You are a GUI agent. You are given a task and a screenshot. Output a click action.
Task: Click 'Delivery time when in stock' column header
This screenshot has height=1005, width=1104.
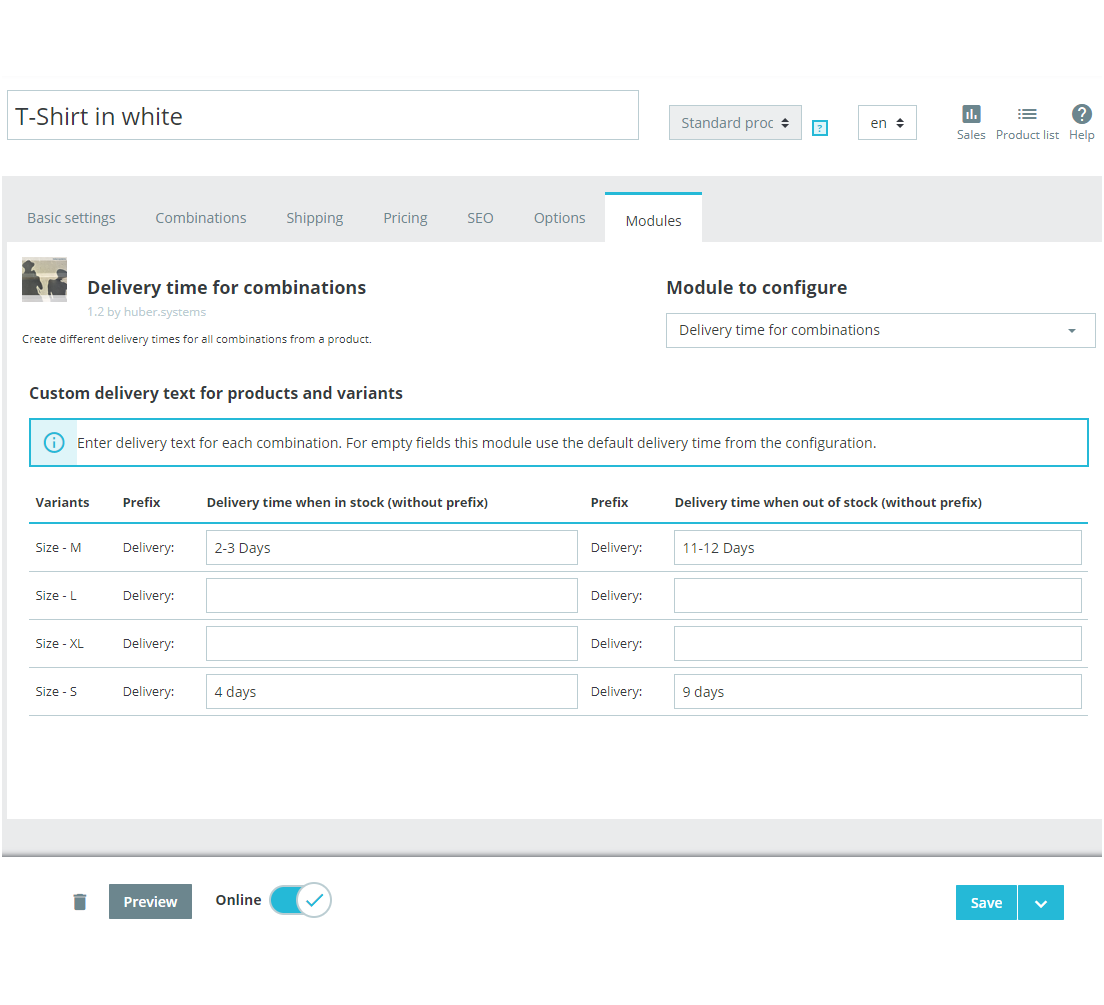point(347,502)
